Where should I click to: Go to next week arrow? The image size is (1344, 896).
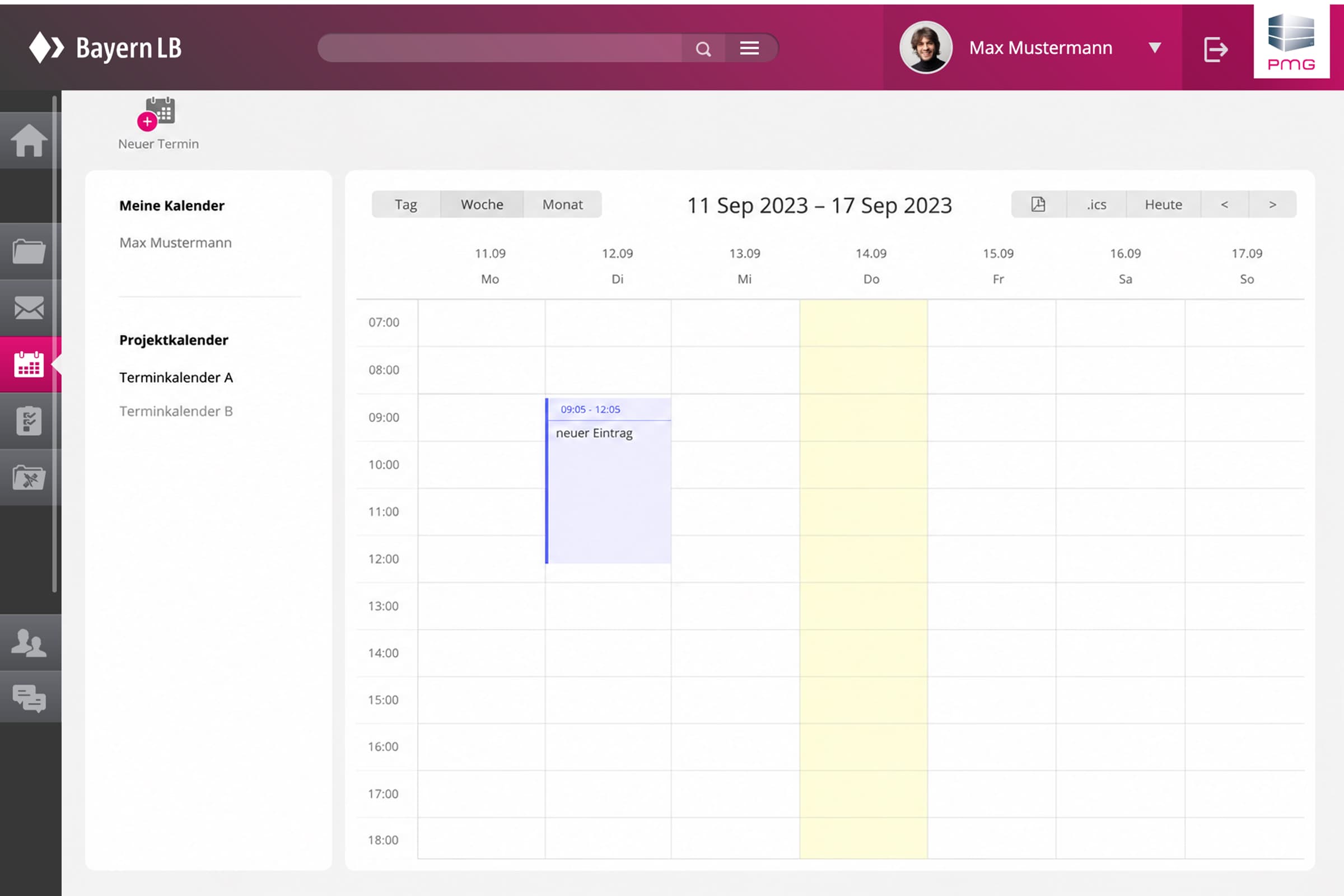tap(1272, 204)
